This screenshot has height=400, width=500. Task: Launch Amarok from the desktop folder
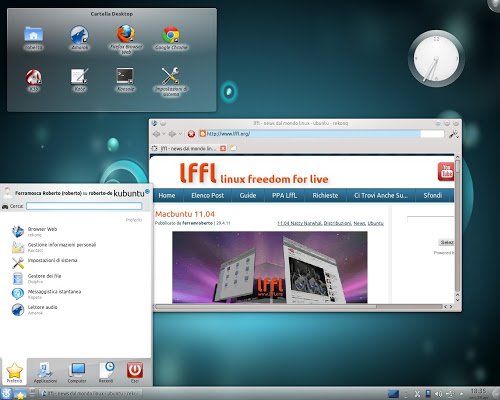pos(79,38)
